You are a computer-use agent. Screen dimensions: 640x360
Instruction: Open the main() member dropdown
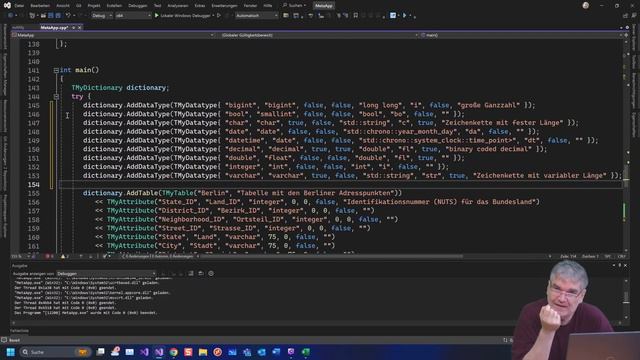(521, 35)
